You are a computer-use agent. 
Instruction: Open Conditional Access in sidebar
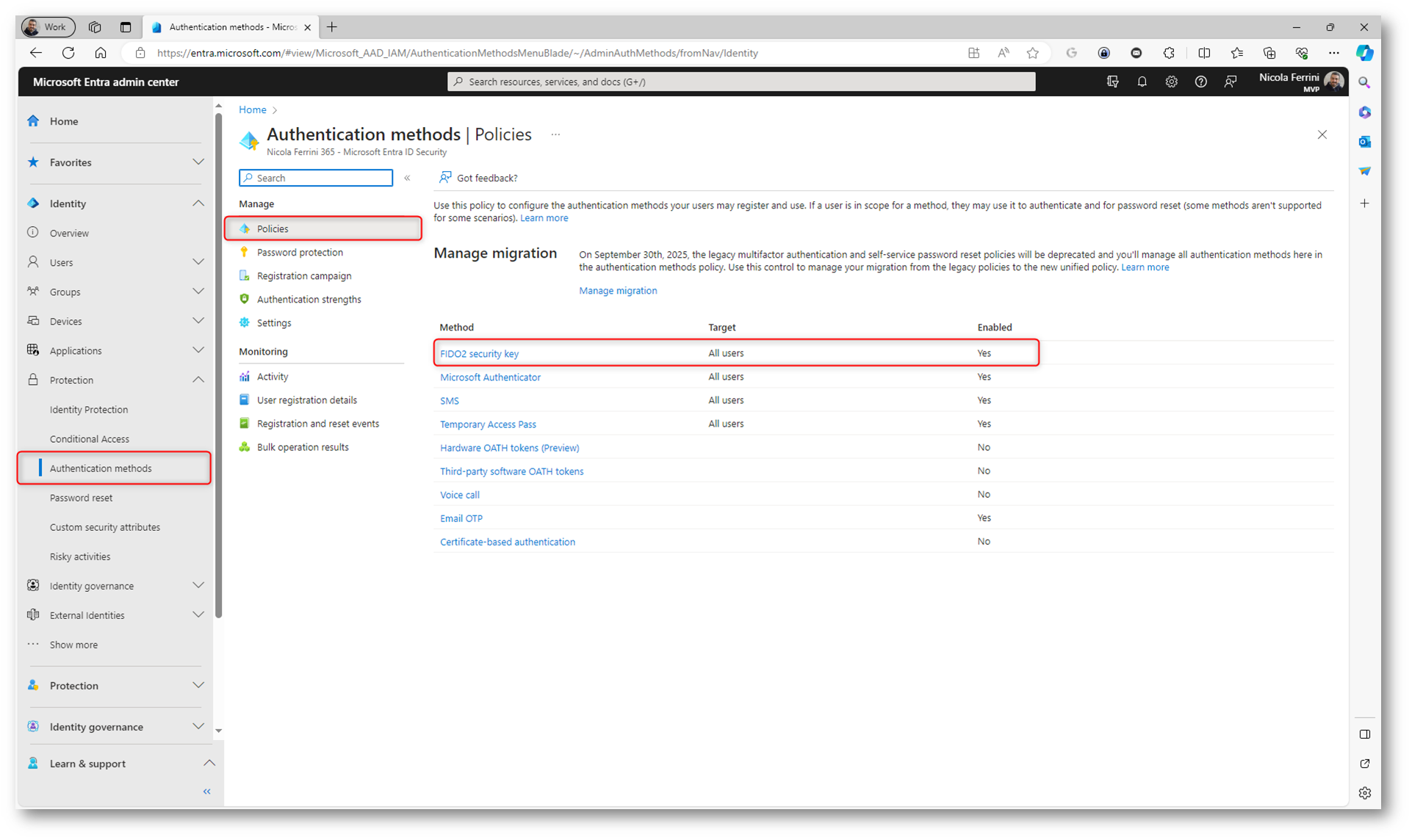[x=90, y=439]
